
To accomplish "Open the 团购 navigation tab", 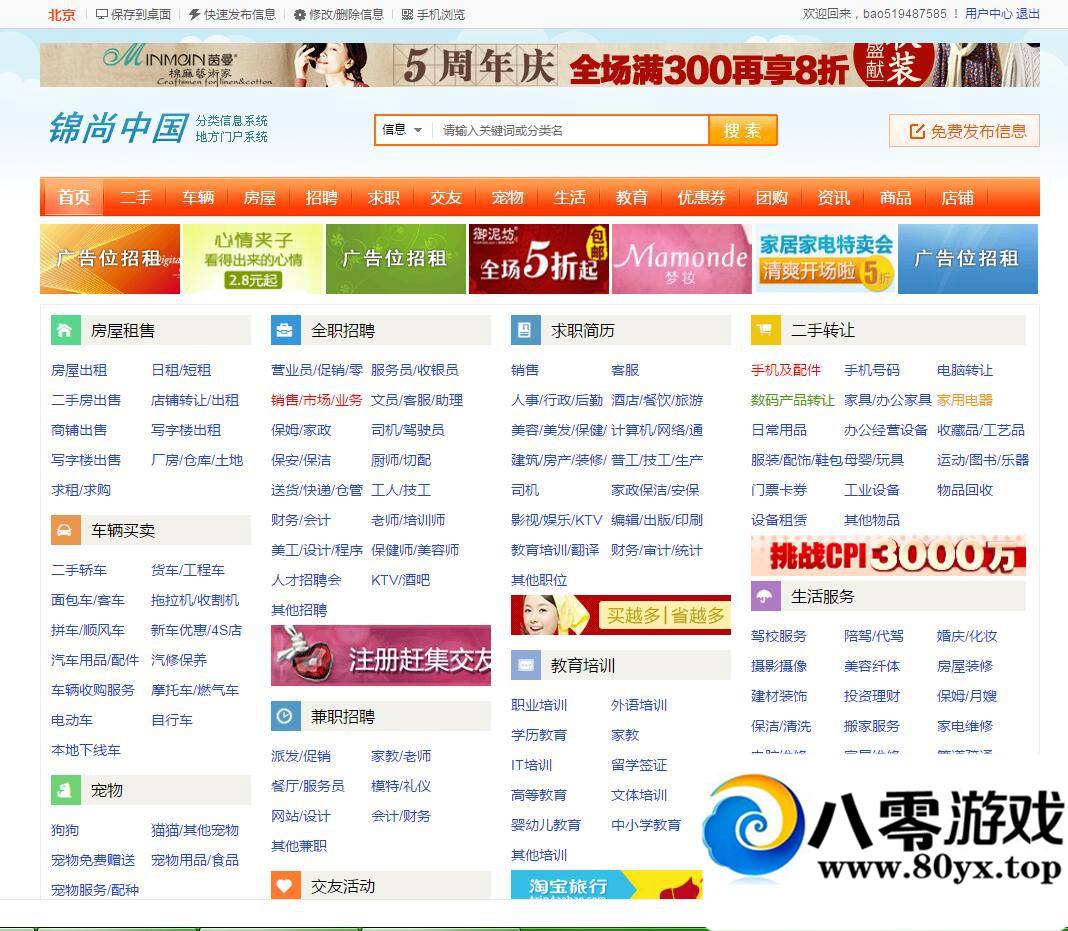I will 771,198.
